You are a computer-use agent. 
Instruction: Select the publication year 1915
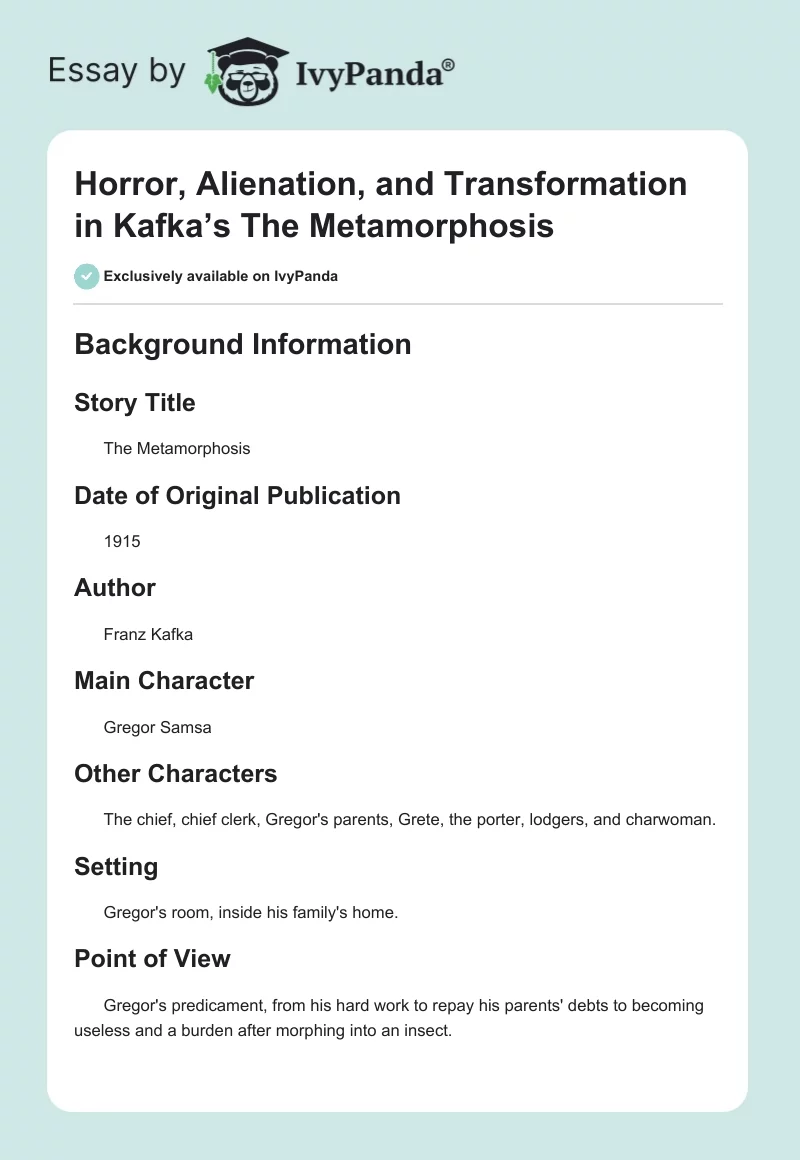click(x=122, y=541)
